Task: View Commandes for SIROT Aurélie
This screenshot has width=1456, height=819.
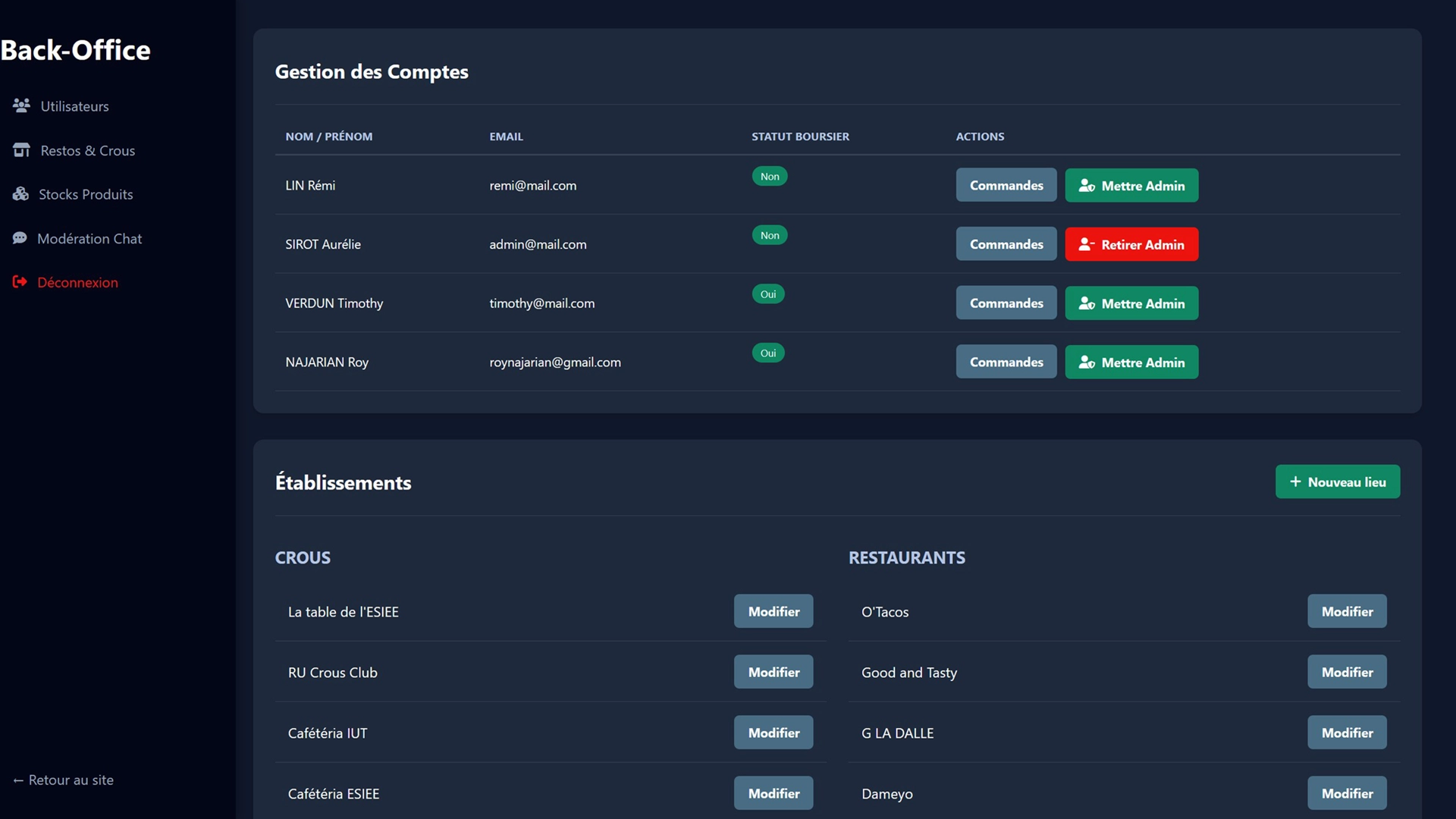Action: (1006, 244)
